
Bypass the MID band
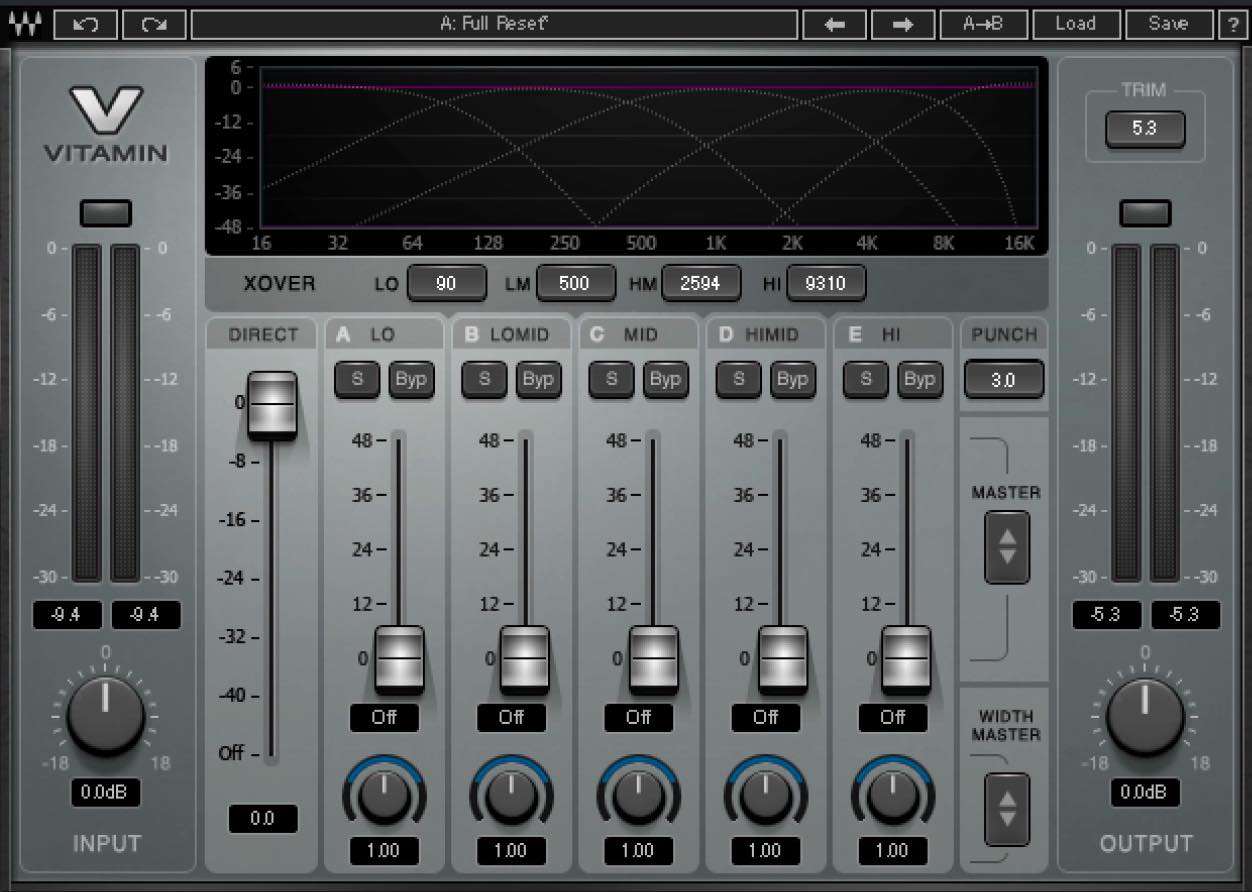pyautogui.click(x=665, y=379)
